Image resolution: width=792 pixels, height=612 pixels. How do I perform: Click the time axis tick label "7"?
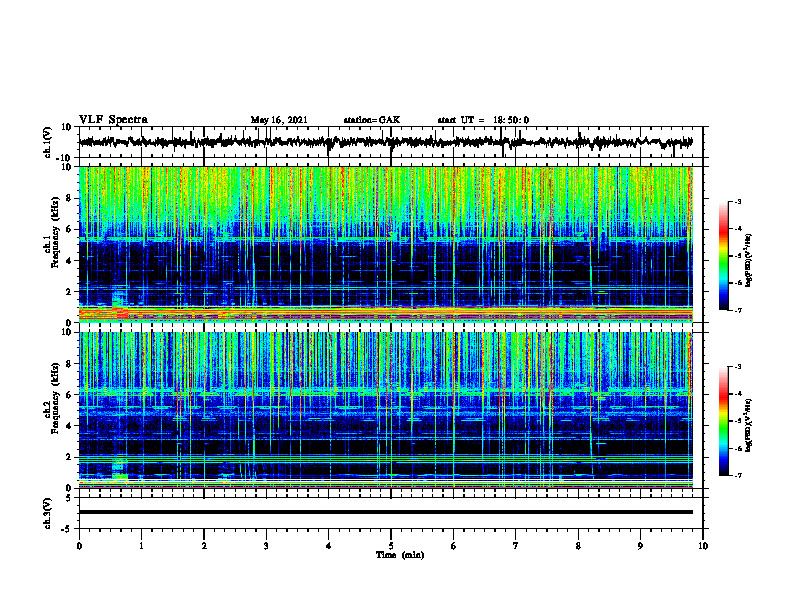[x=516, y=546]
